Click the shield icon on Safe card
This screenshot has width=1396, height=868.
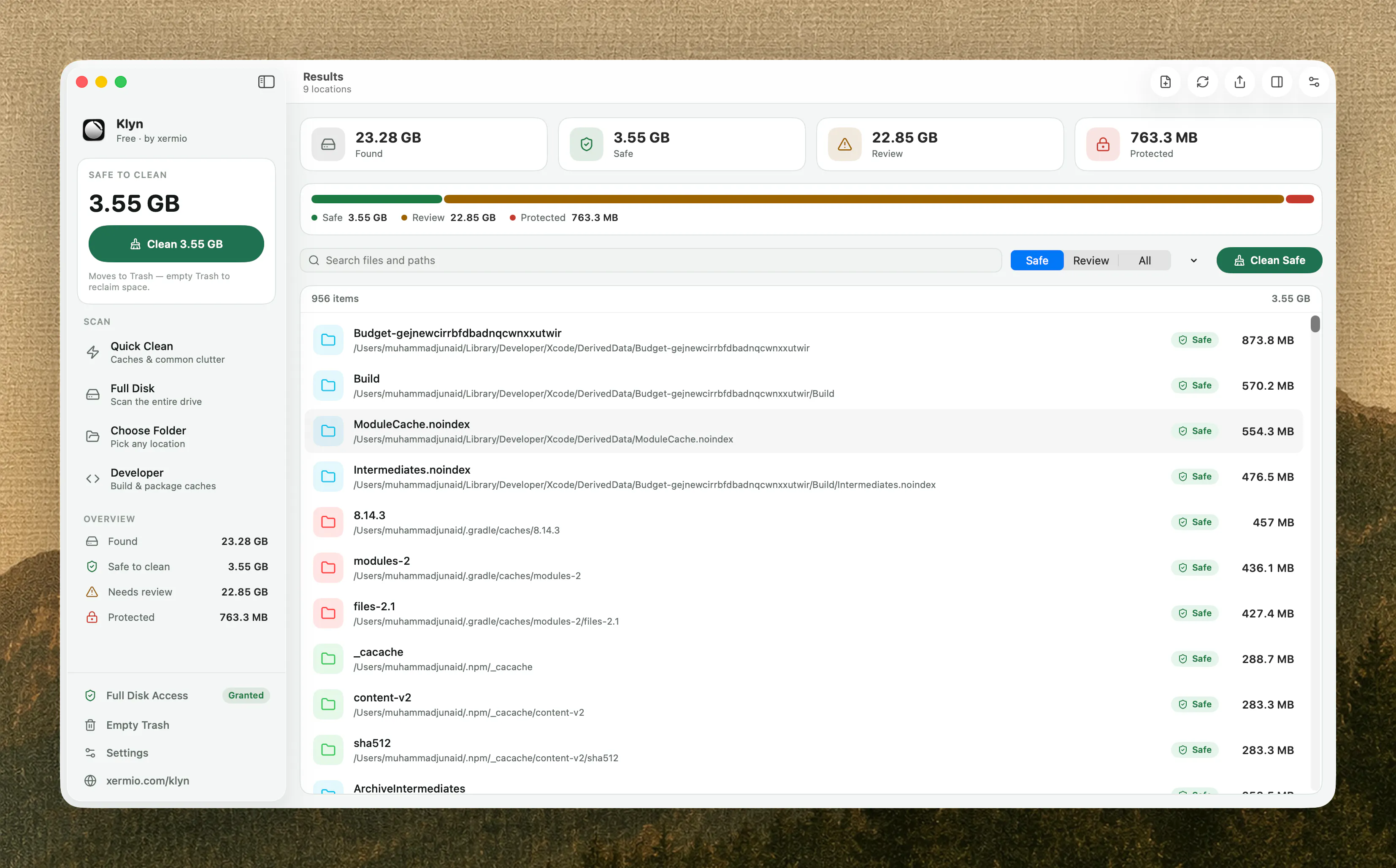(586, 144)
